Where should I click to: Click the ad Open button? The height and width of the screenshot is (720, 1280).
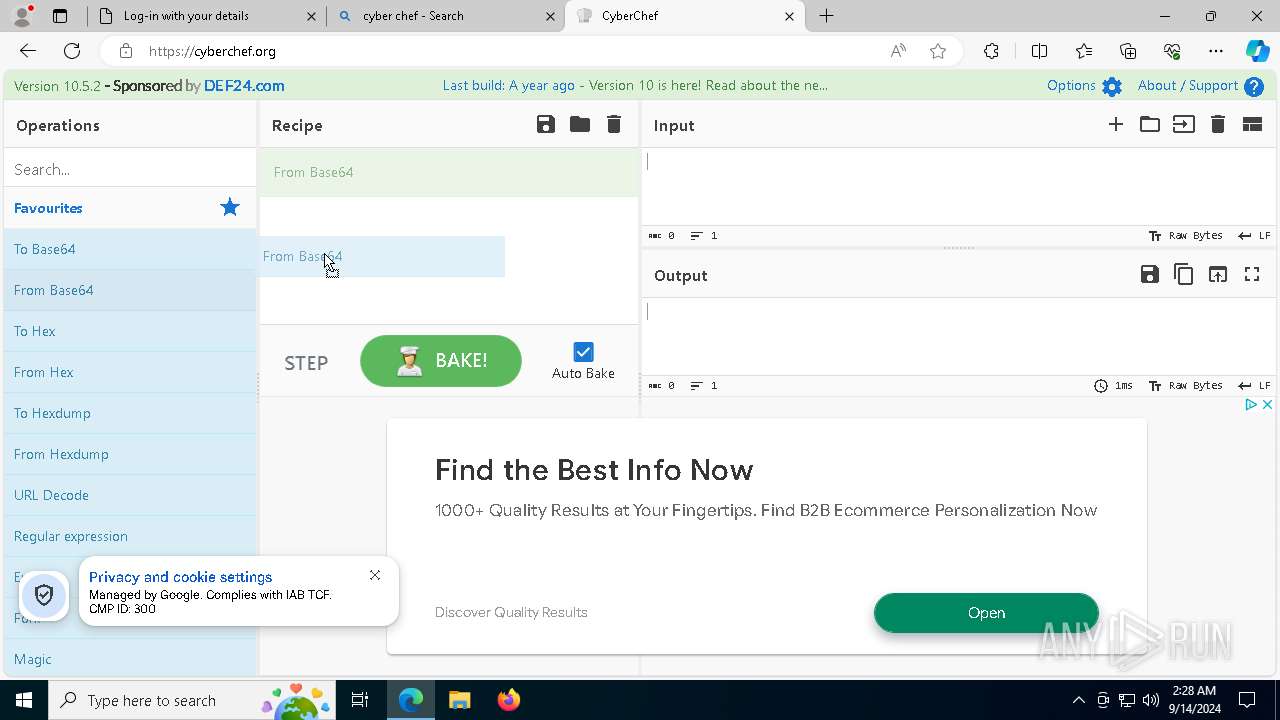pos(986,613)
